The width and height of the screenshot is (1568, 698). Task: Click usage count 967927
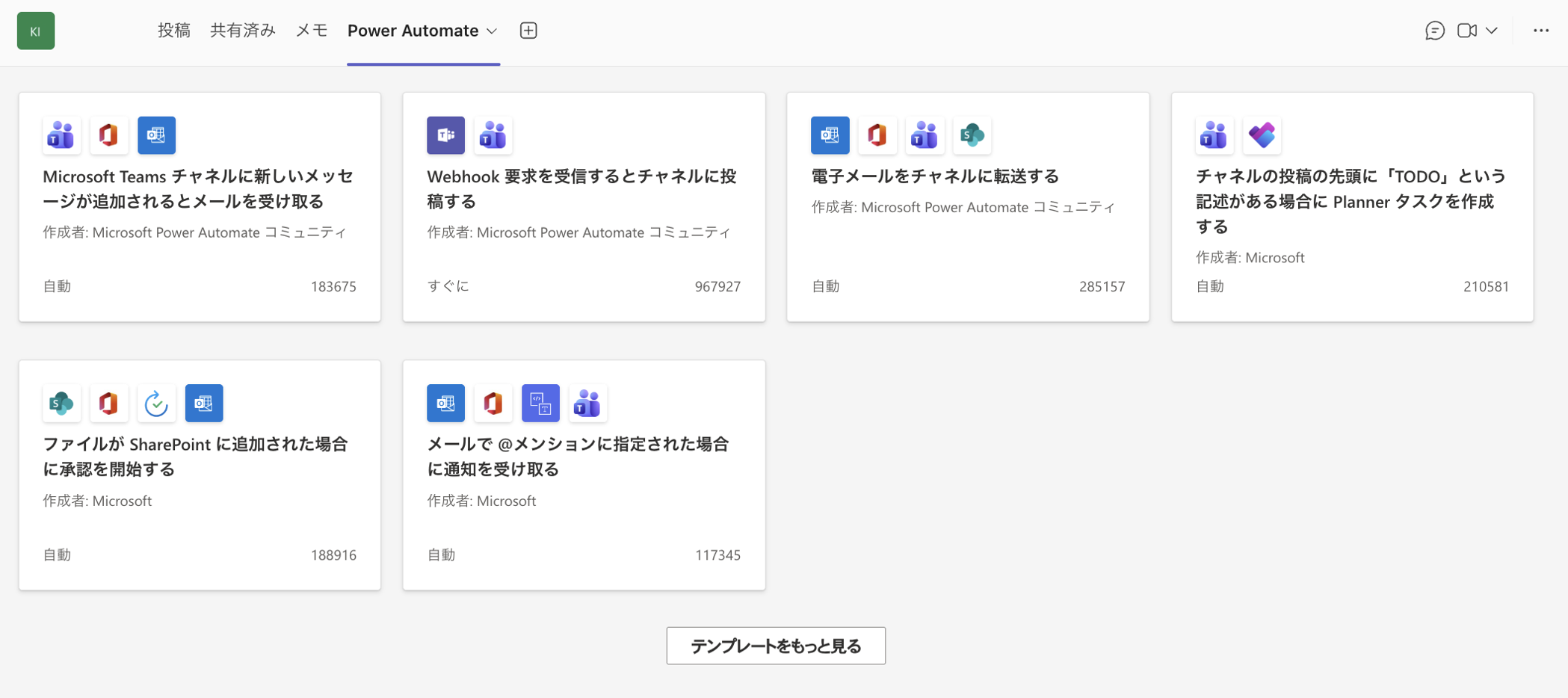717,286
